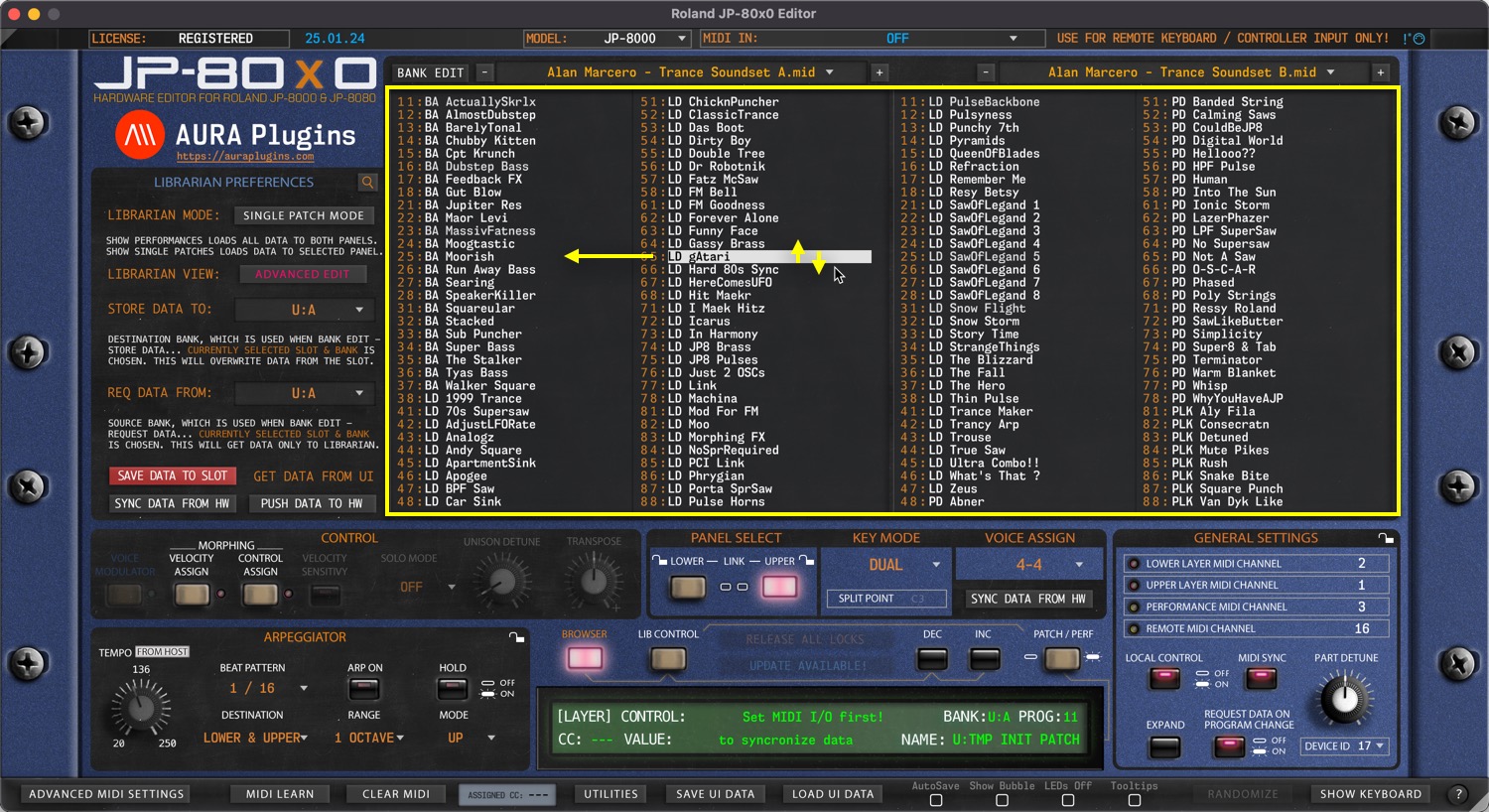
Task: Click the Arpeggiator panel lock icon
Action: [x=516, y=637]
